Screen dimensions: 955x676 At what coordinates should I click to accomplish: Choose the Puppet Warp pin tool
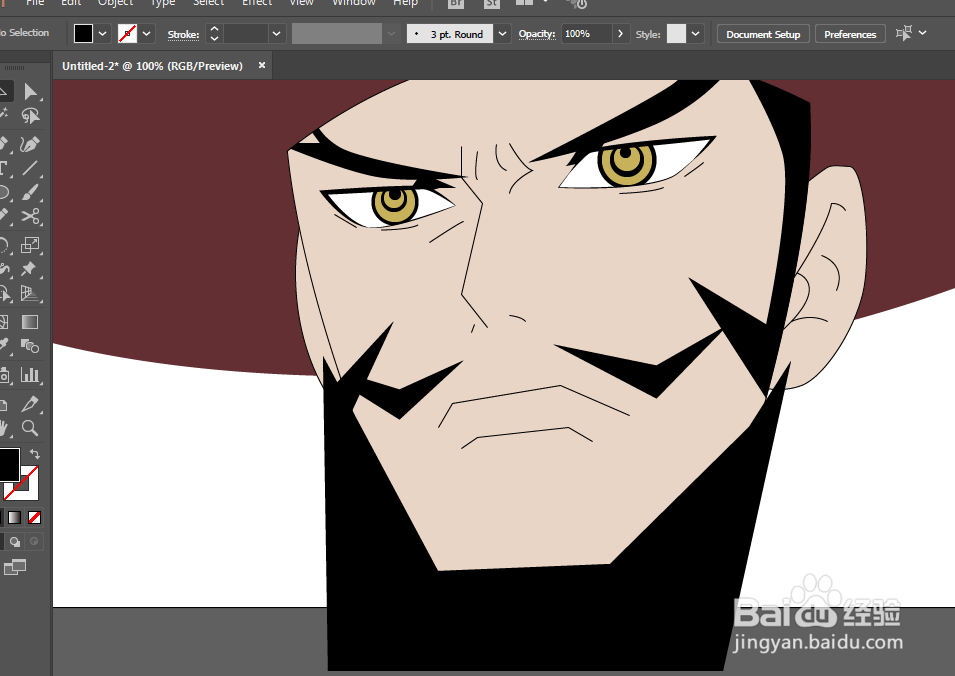pyautogui.click(x=28, y=269)
